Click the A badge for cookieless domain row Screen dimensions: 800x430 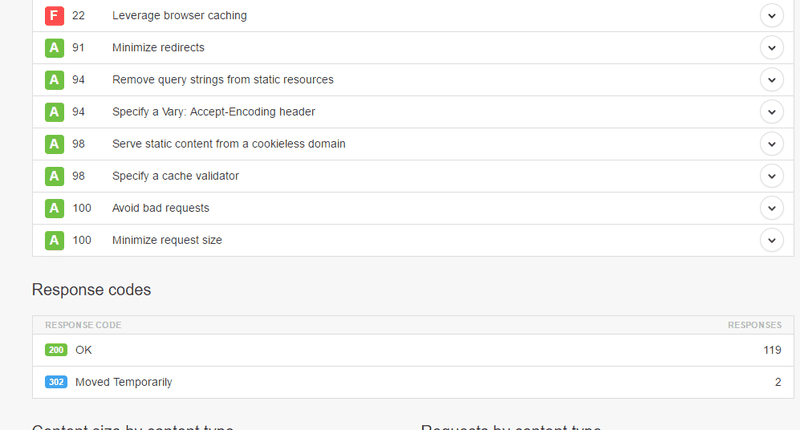54,144
